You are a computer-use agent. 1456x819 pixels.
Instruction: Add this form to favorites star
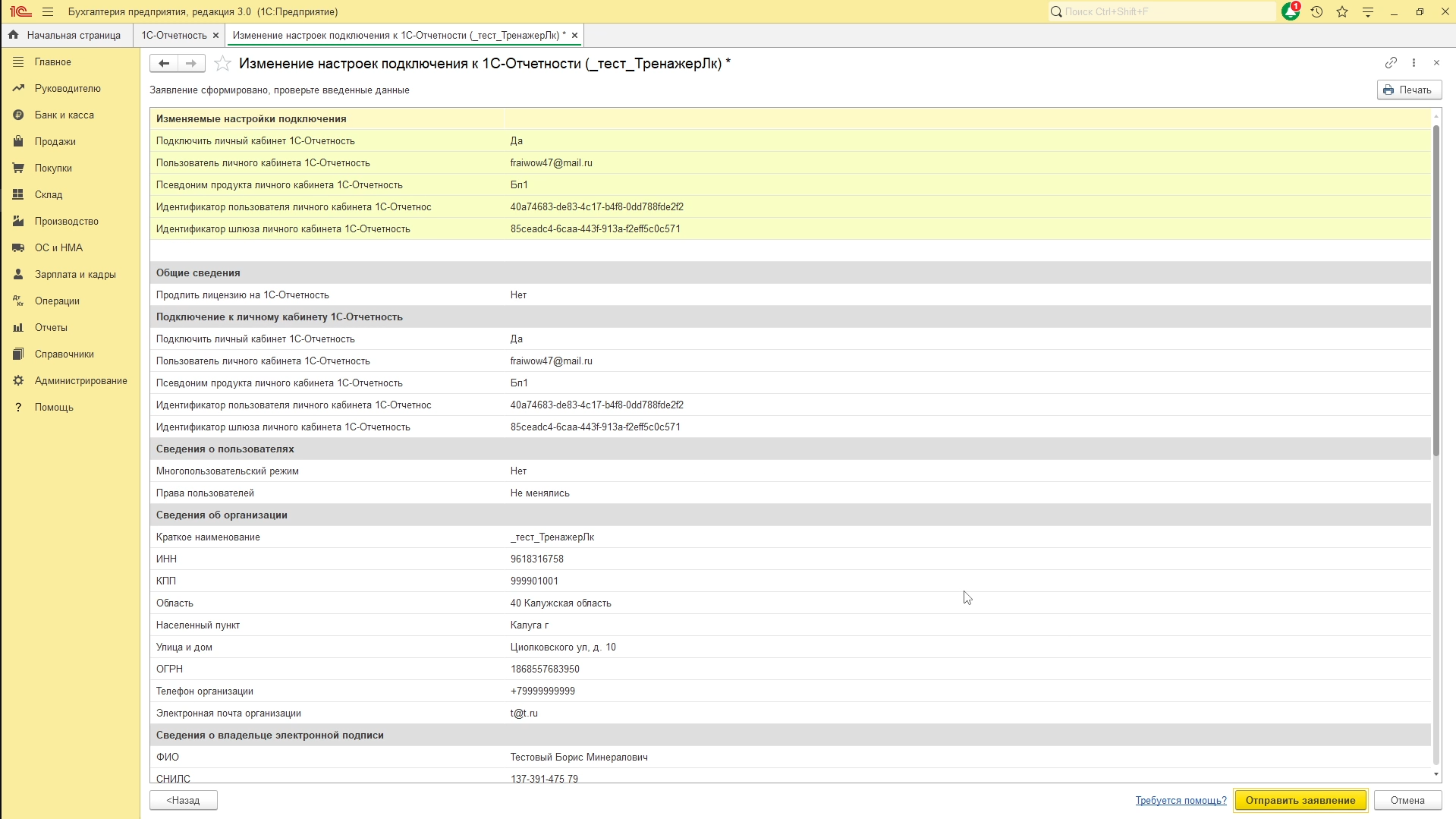(x=222, y=64)
